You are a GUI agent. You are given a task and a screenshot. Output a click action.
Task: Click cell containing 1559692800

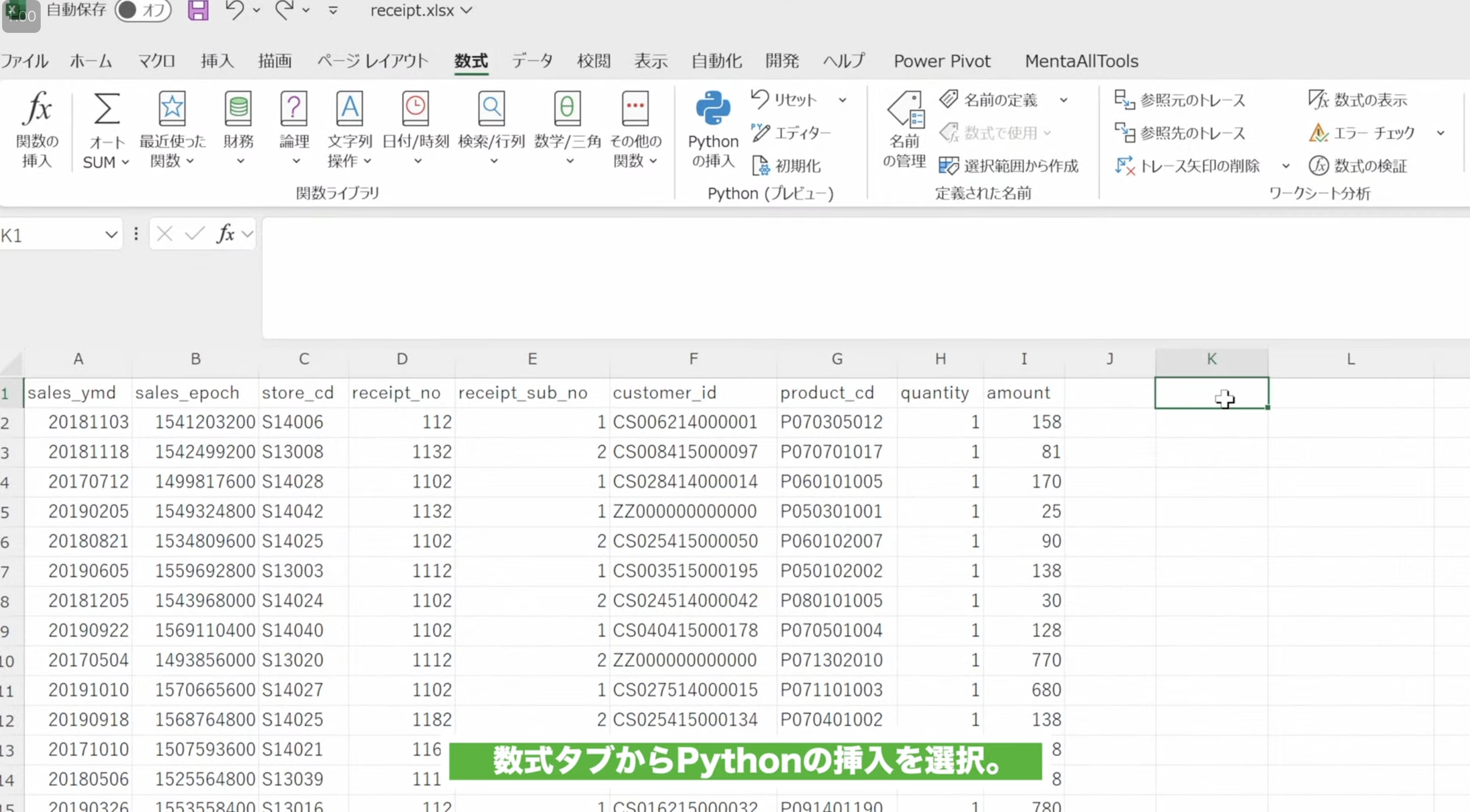tap(195, 570)
